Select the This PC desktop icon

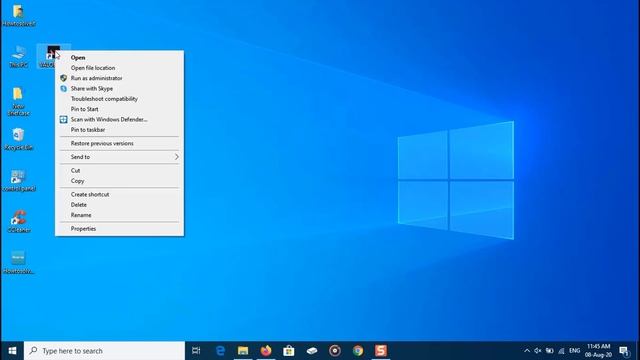click(18, 57)
